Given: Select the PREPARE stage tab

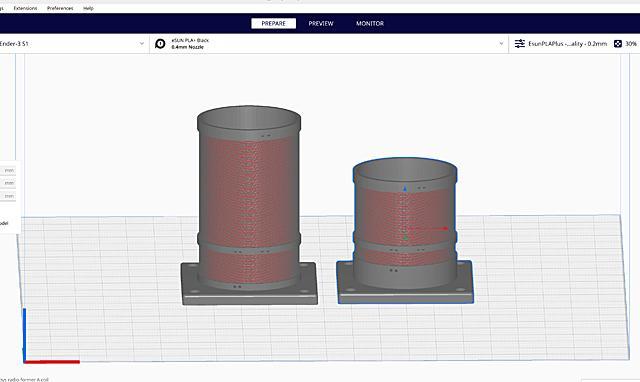Looking at the screenshot, I should coord(273,24).
